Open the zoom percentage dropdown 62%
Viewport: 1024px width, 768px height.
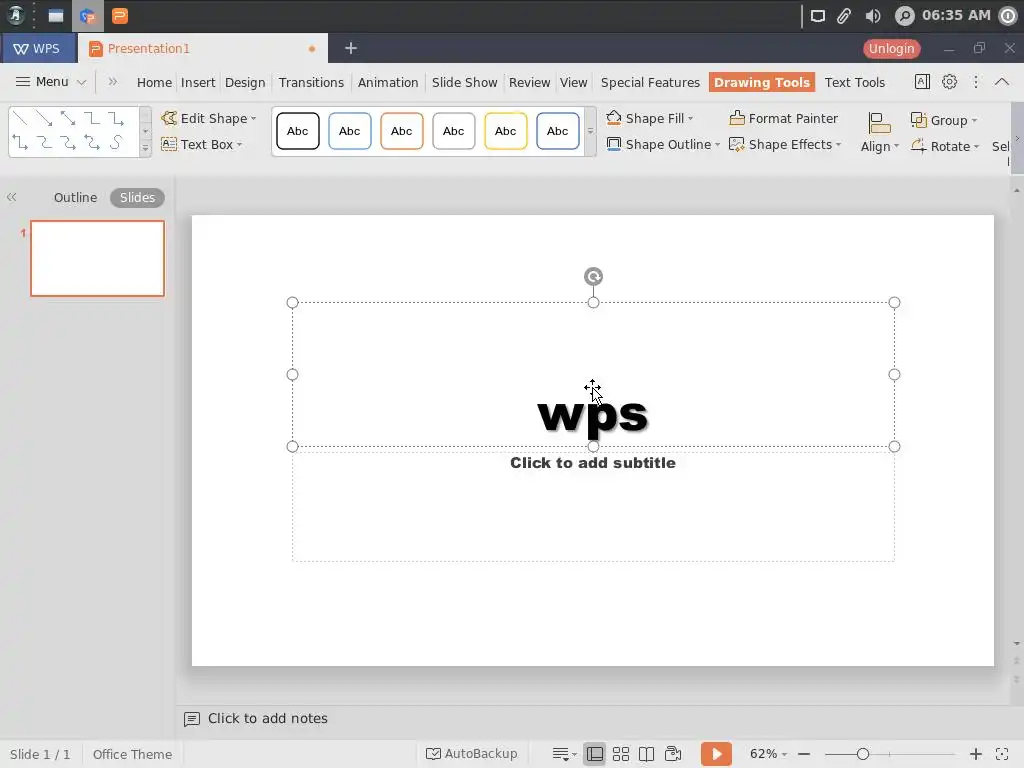(768, 754)
